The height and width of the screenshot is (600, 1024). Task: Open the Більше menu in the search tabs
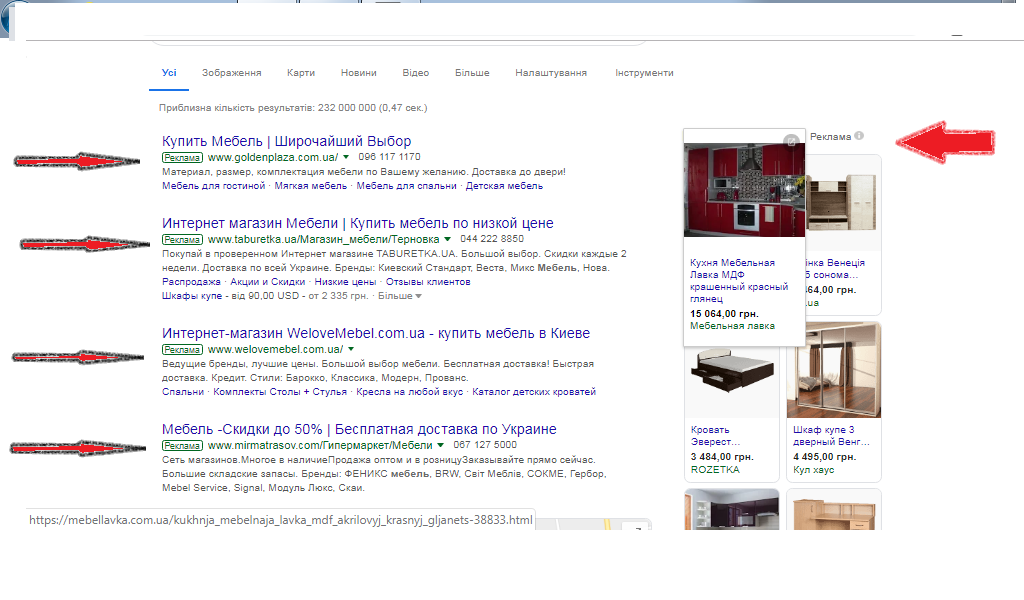pos(472,72)
